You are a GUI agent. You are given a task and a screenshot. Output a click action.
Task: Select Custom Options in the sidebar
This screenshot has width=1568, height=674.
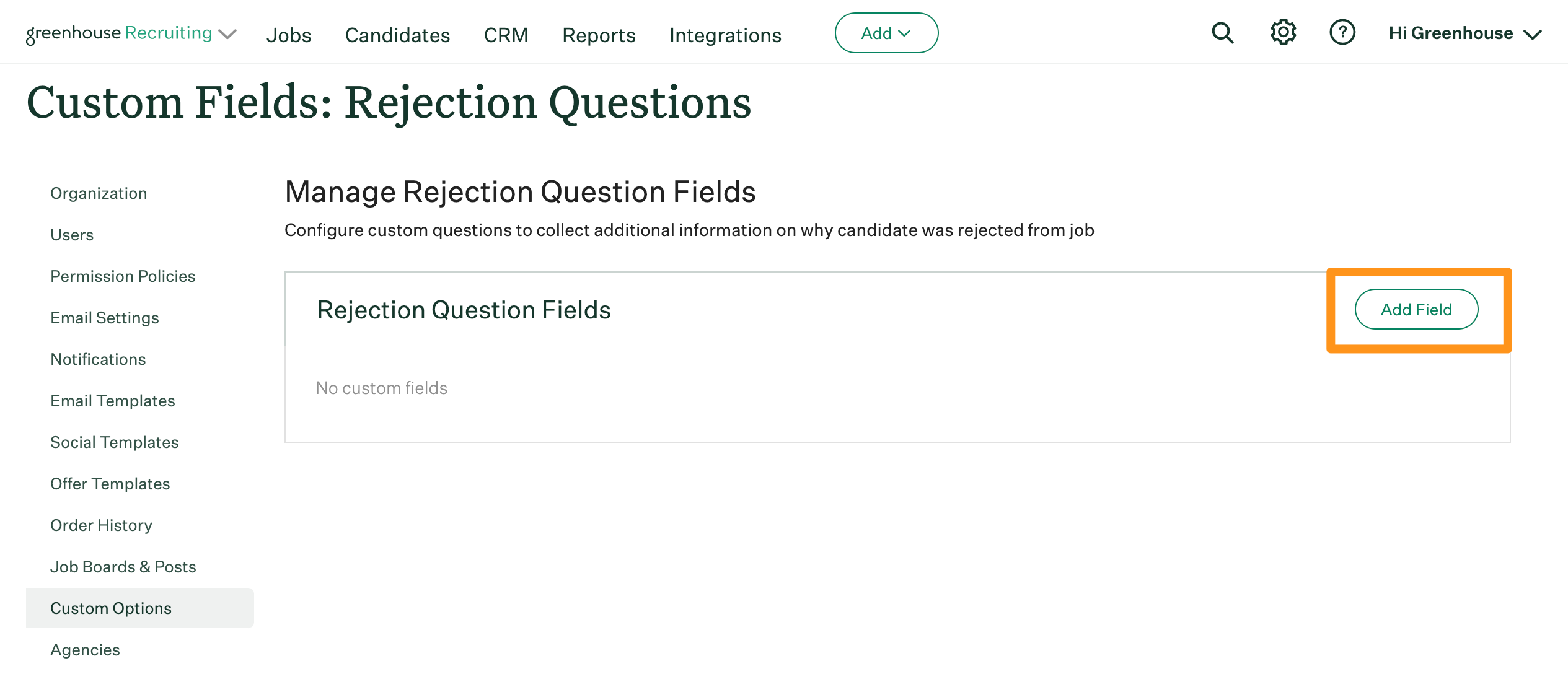pyautogui.click(x=111, y=608)
